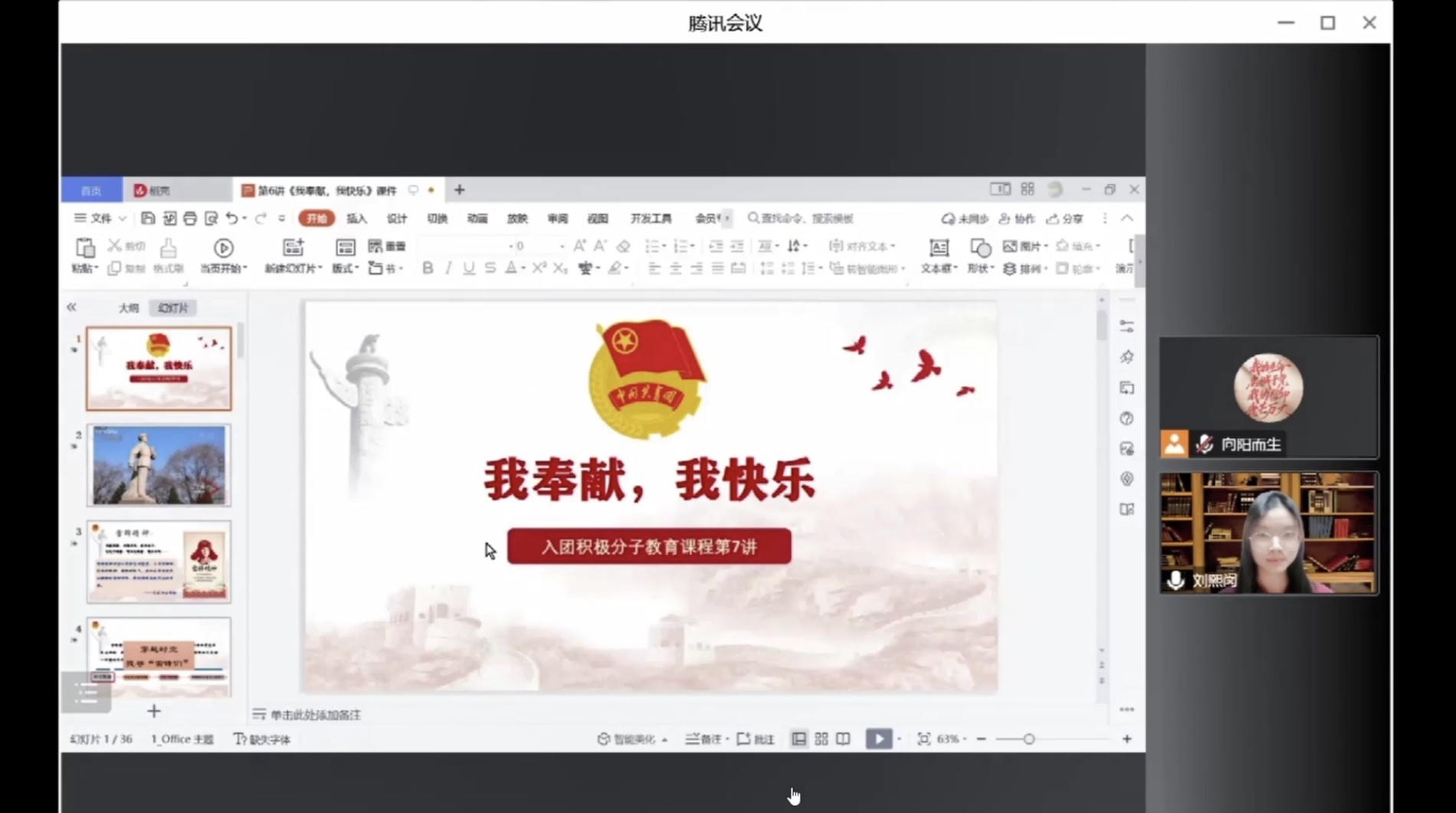Image resolution: width=1456 pixels, height=813 pixels.
Task: Select the Outline panel view
Action: coord(128,307)
